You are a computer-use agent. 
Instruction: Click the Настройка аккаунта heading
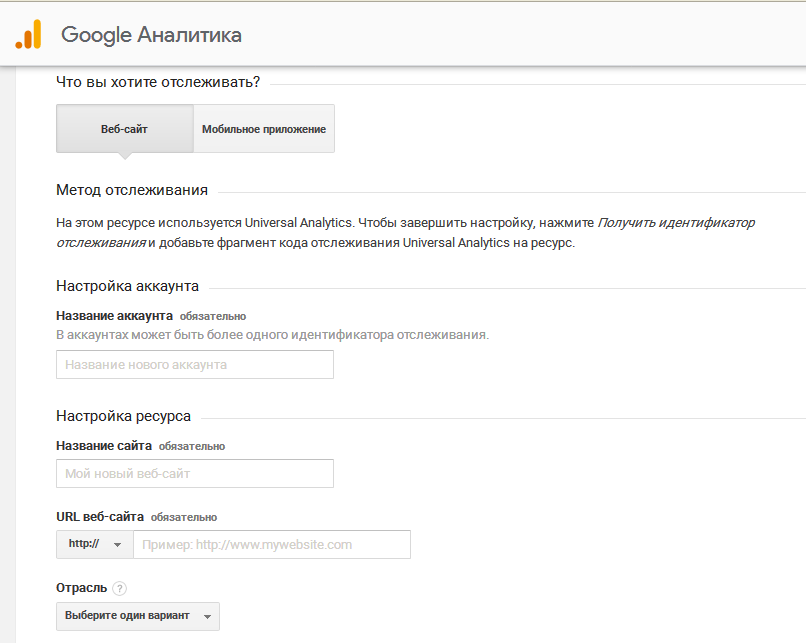(127, 286)
